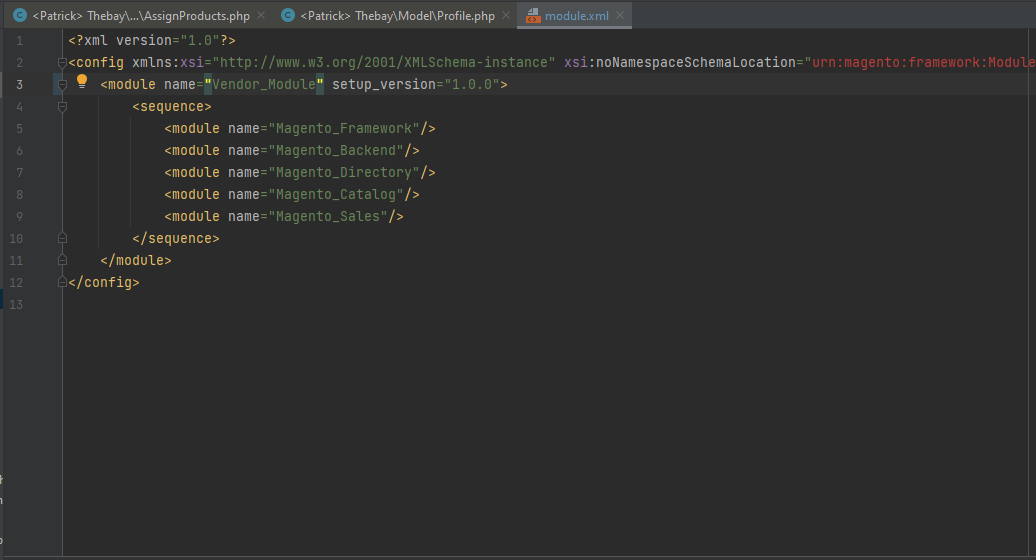Click the class icon on Profile.php tab

click(x=288, y=15)
